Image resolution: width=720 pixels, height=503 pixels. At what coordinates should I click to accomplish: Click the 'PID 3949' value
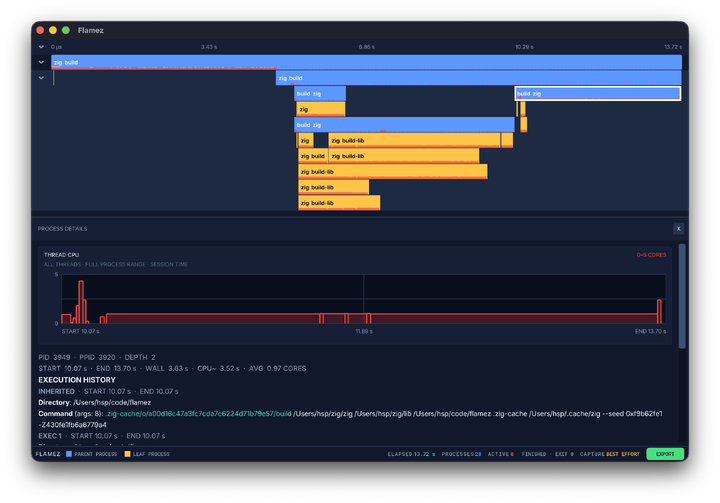click(54, 357)
